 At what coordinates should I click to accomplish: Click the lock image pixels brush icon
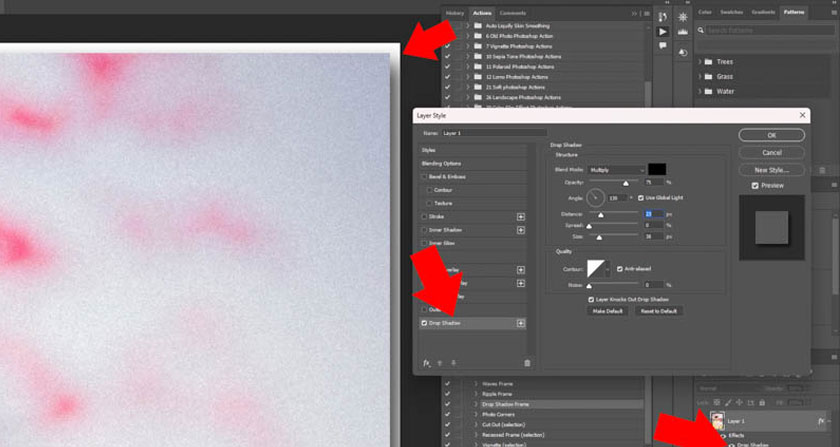[729, 402]
